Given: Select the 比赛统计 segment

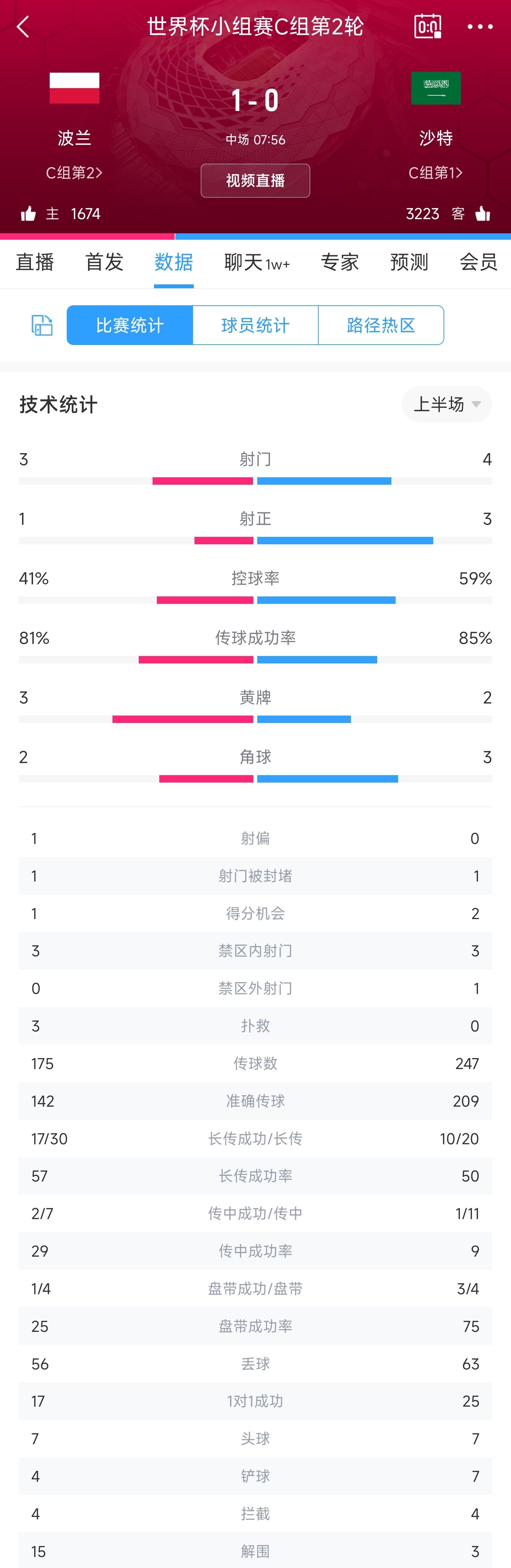Looking at the screenshot, I should point(130,325).
